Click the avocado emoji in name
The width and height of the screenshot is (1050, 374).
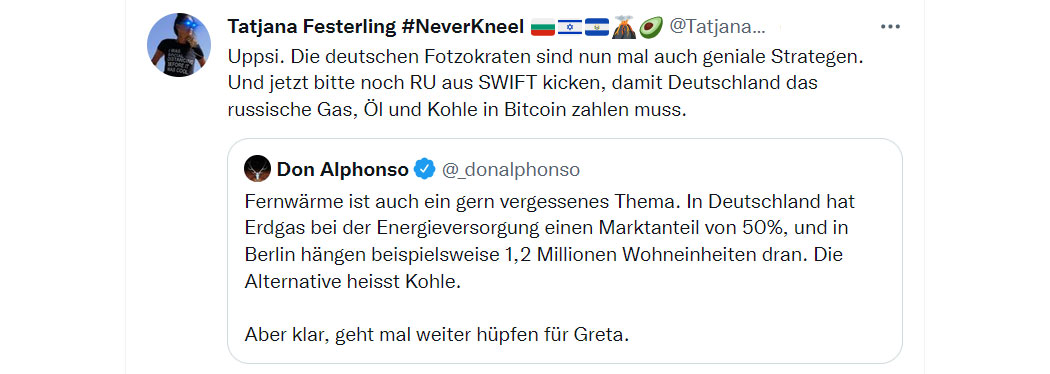point(650,27)
